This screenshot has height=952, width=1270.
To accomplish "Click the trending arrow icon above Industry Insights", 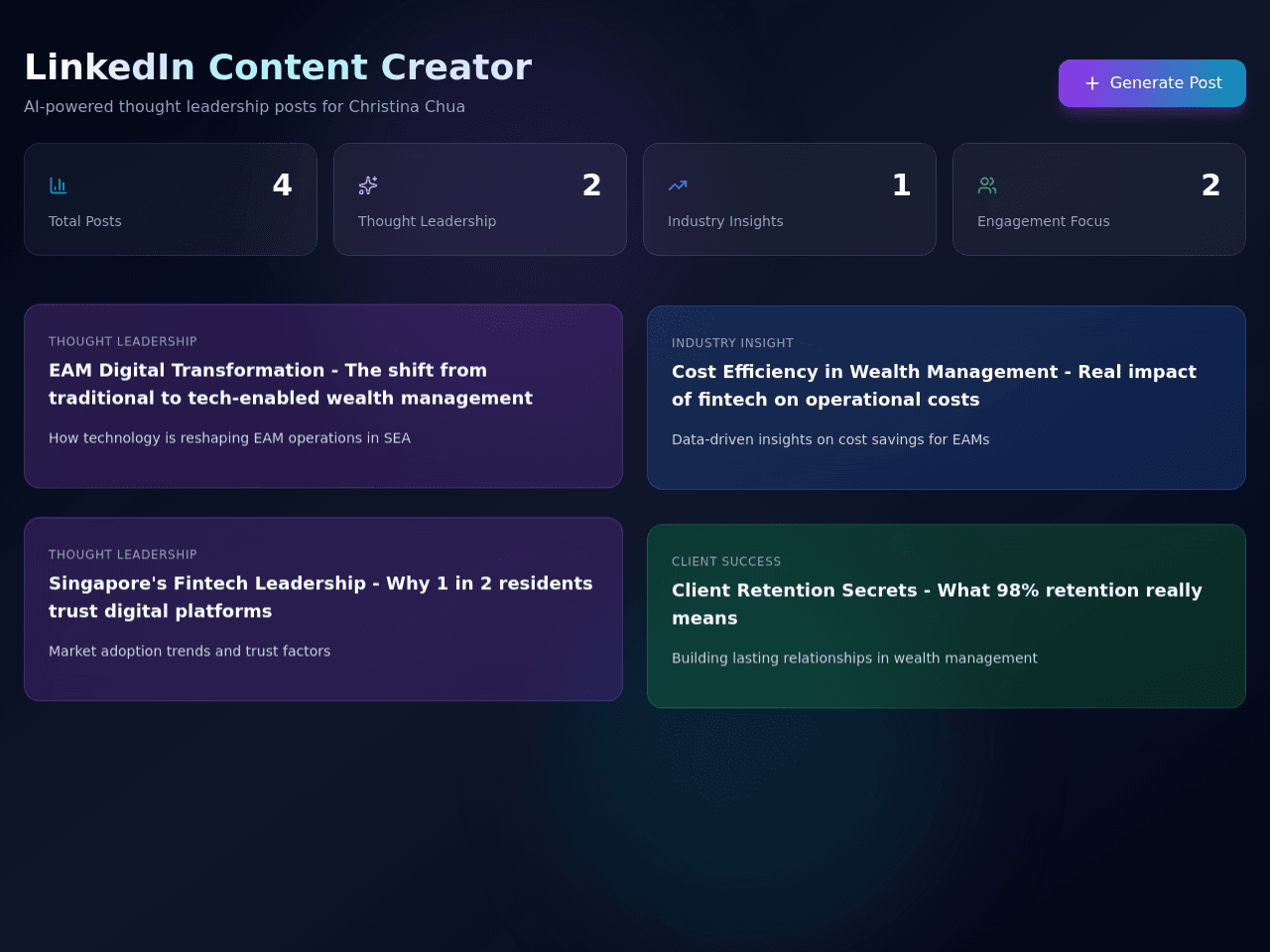I will tap(678, 185).
